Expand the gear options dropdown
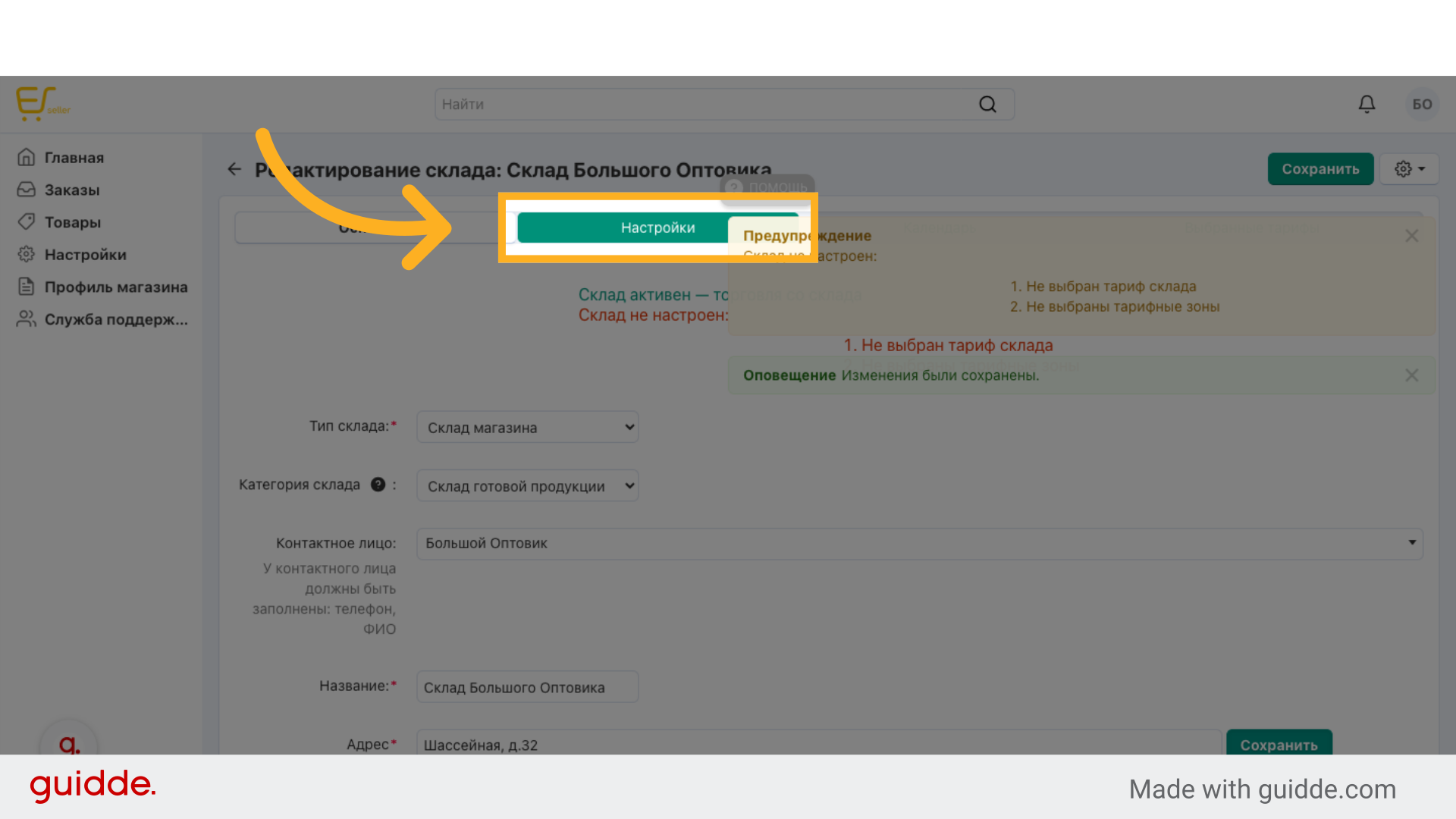The width and height of the screenshot is (1456, 819). pos(1409,169)
